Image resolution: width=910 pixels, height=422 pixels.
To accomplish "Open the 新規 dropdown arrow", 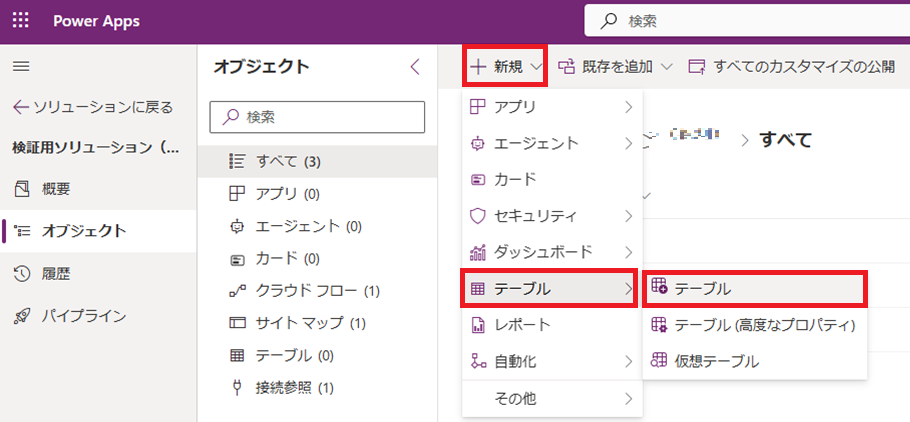I will [x=536, y=67].
